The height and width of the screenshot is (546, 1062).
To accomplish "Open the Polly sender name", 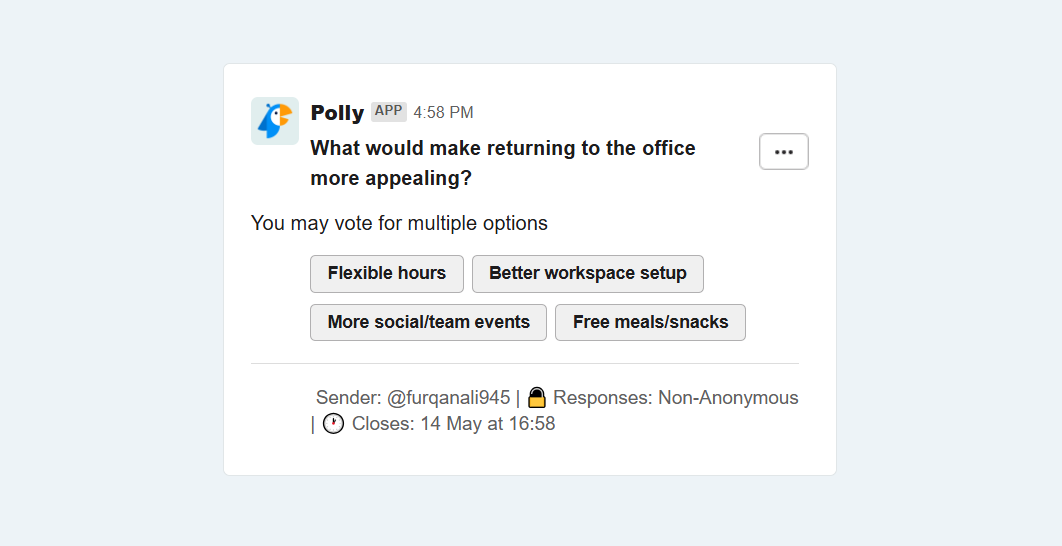I will pos(337,112).
